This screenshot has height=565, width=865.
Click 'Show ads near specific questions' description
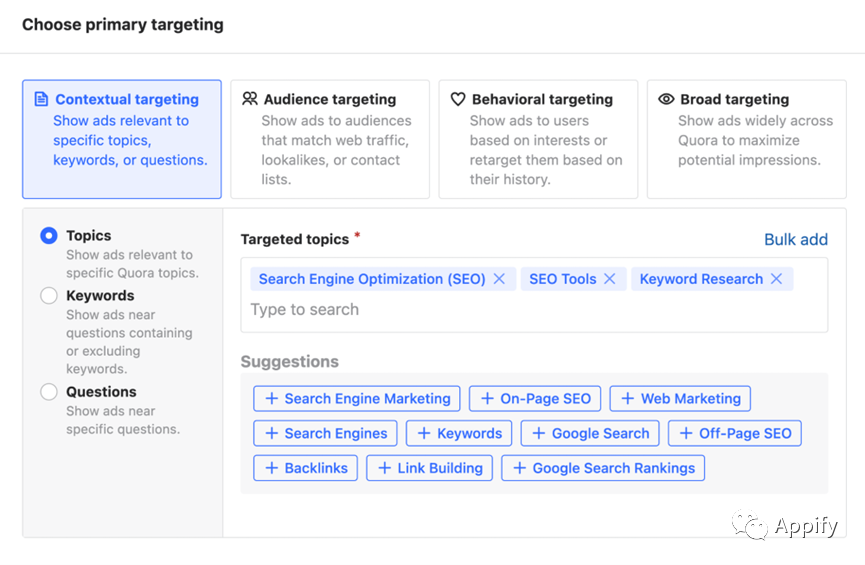point(123,420)
